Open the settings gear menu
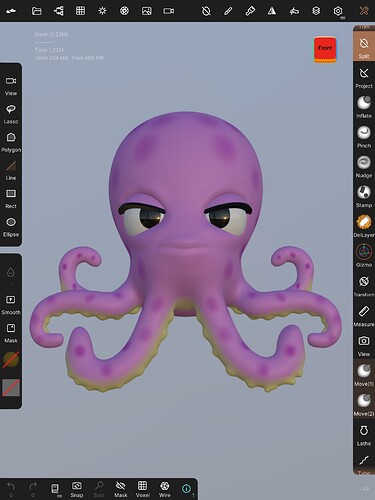This screenshot has height=500, width=375. pyautogui.click(x=338, y=11)
